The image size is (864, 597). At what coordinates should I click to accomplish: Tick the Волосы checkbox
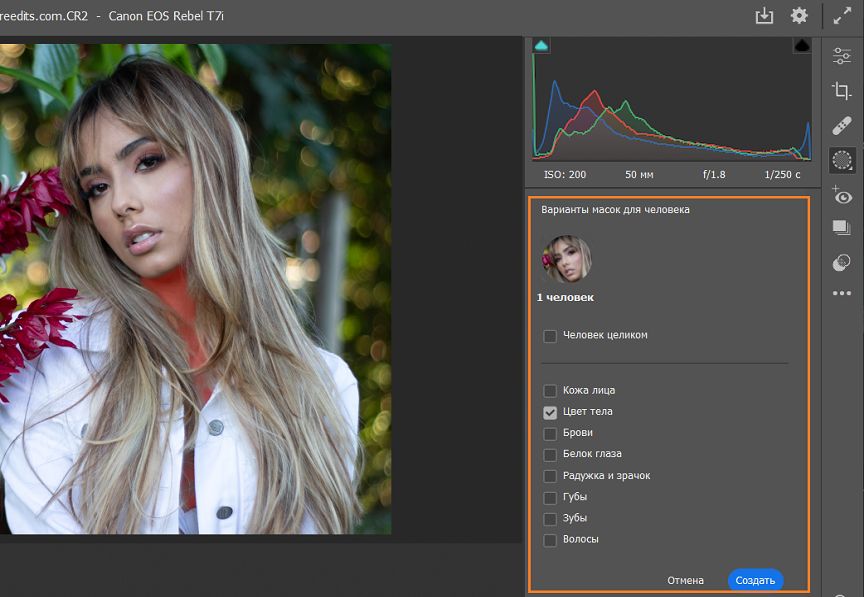click(550, 540)
